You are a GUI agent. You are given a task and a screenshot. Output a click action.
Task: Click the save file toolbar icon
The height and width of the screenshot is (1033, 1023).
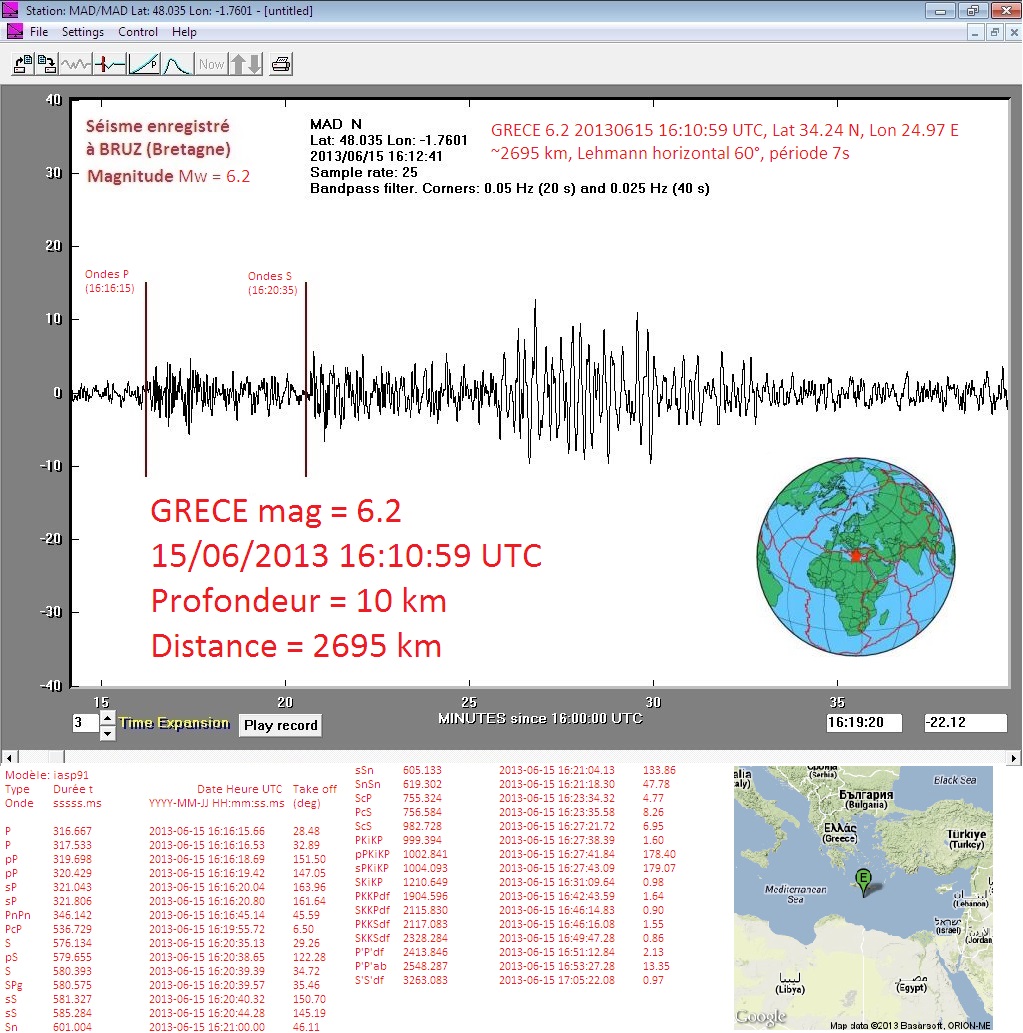coord(47,65)
